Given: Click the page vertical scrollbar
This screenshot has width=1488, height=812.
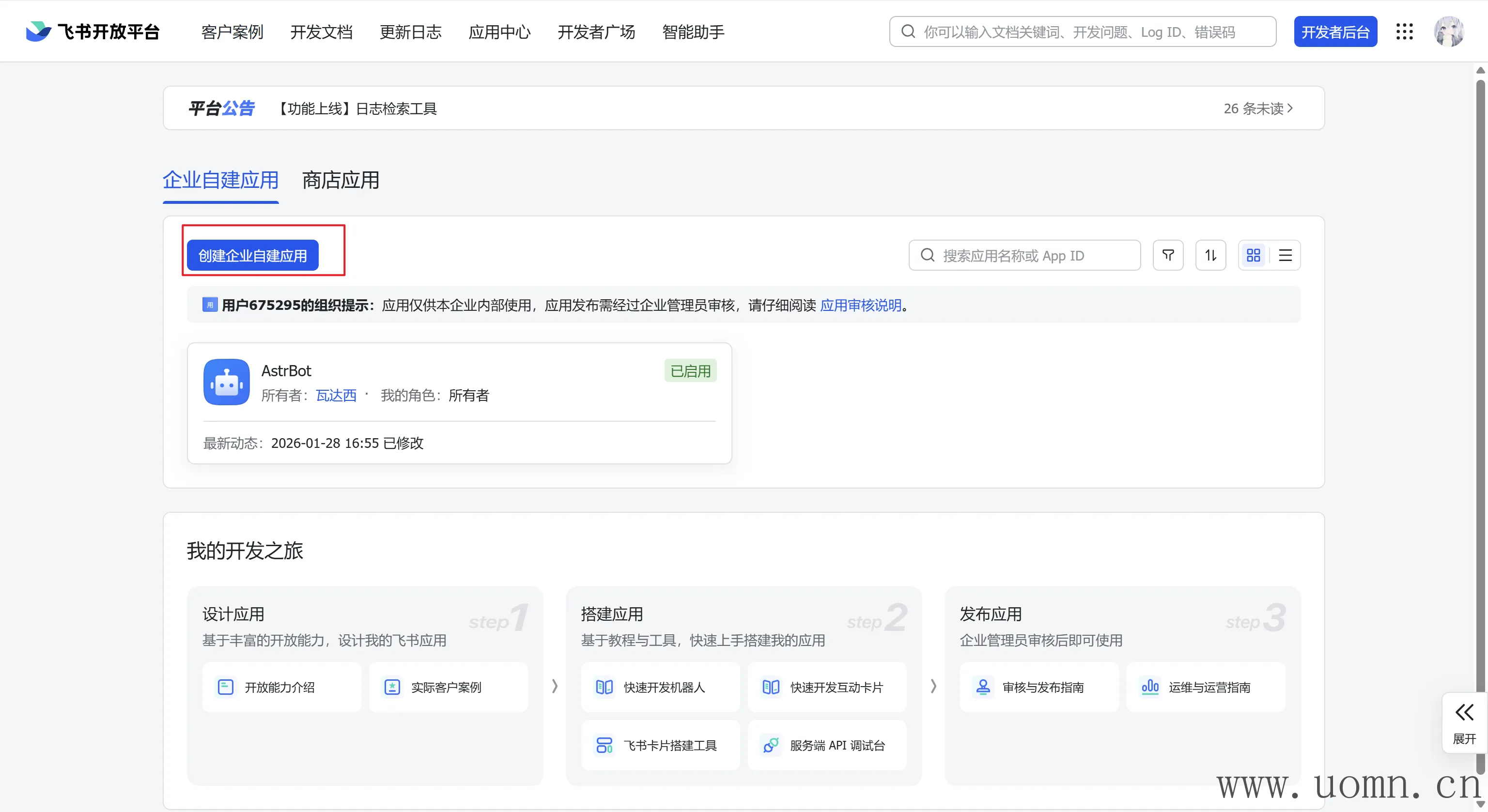Looking at the screenshot, I should pyautogui.click(x=1480, y=404).
